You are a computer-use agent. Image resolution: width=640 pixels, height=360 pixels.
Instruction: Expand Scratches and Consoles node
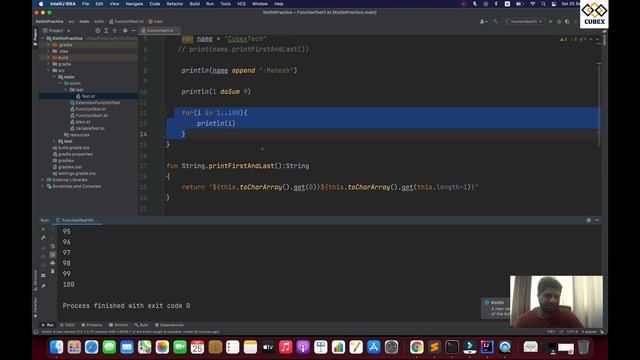[x=43, y=186]
